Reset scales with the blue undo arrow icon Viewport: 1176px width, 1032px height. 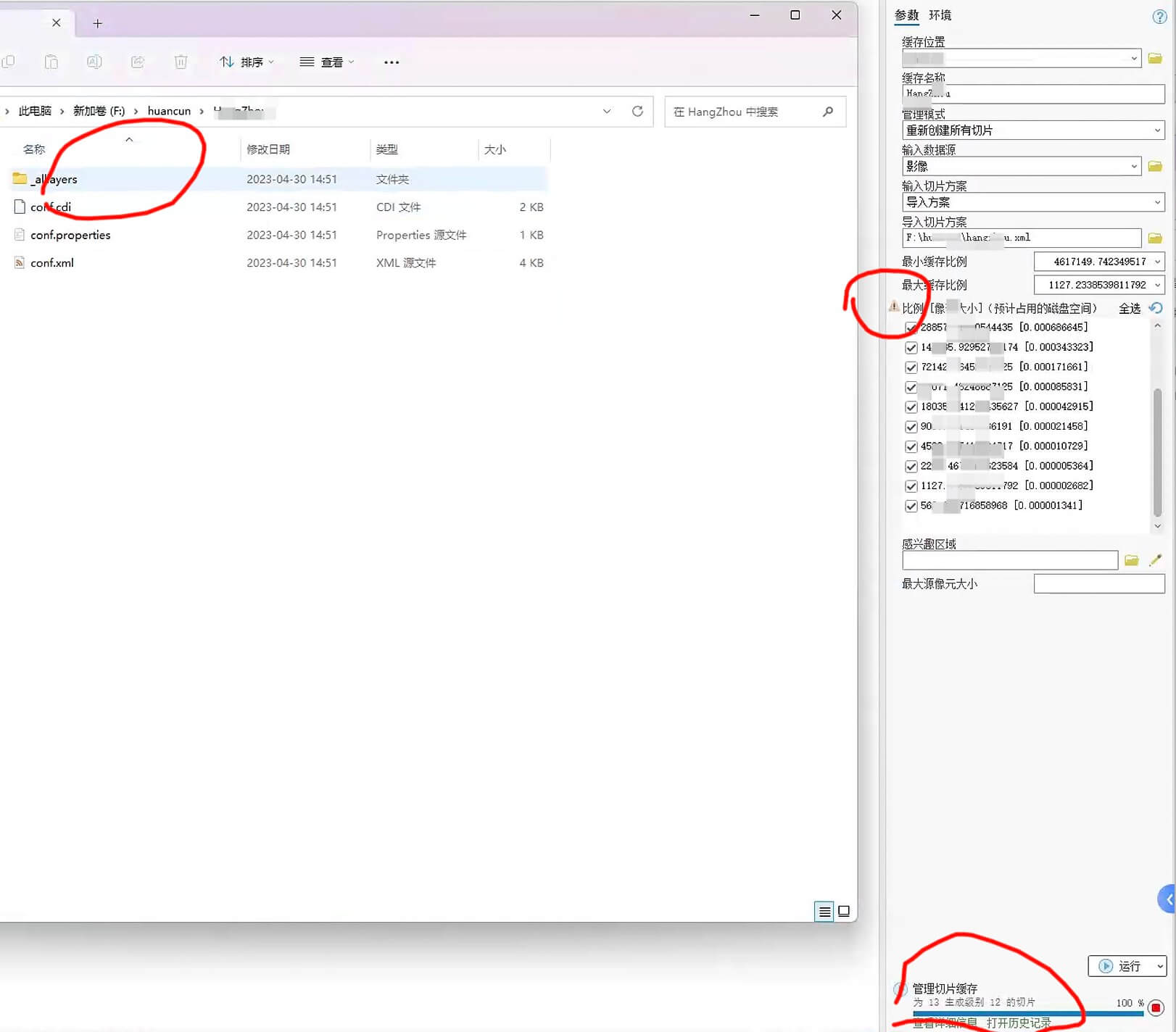coord(1156,308)
